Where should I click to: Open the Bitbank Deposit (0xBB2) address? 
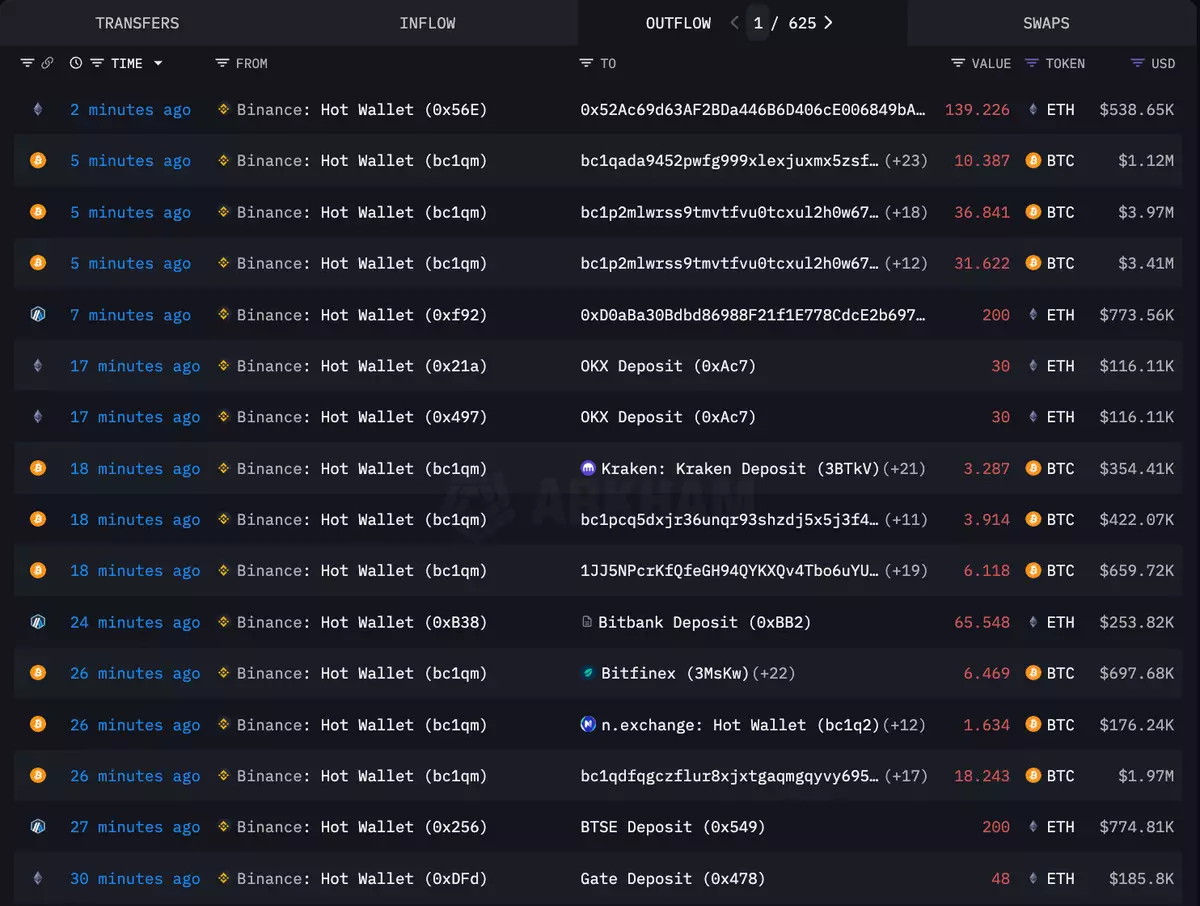pos(704,622)
